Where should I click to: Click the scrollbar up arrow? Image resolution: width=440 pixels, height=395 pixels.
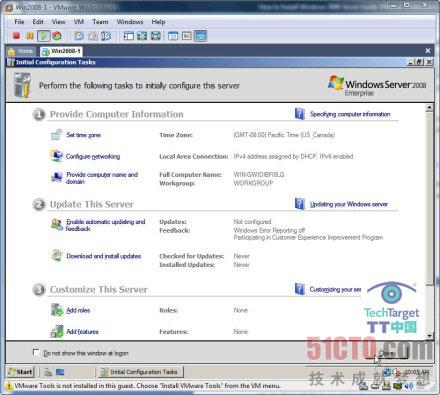pyautogui.click(x=429, y=107)
